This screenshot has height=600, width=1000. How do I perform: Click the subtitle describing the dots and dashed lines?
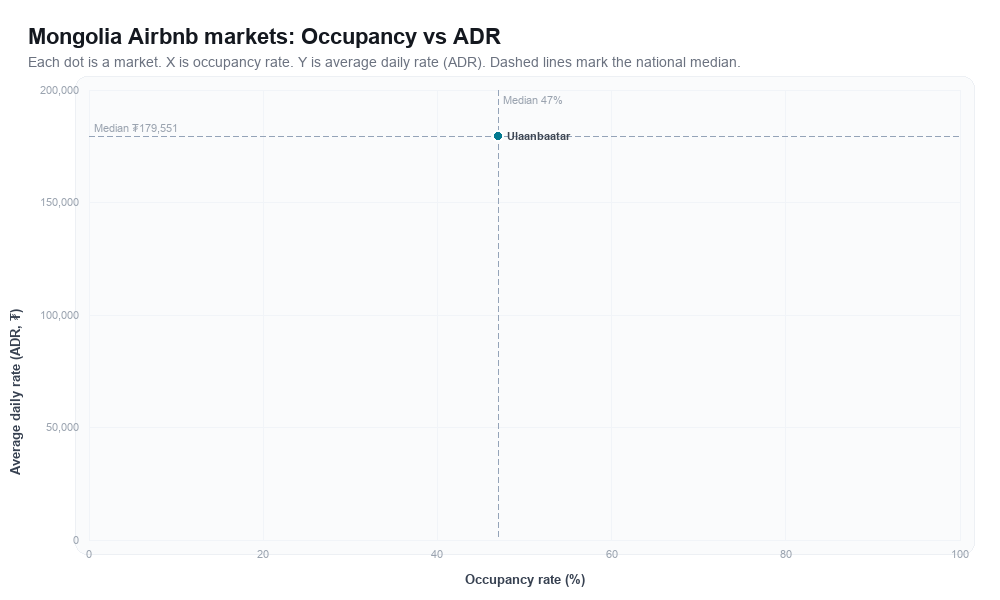[384, 62]
